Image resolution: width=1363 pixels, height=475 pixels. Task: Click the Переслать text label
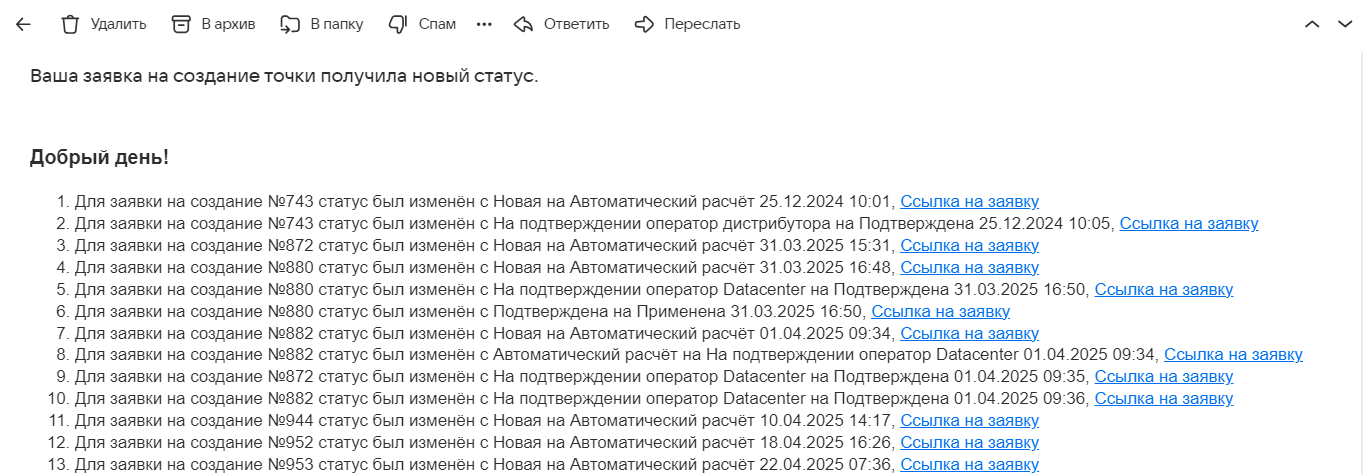pyautogui.click(x=702, y=24)
